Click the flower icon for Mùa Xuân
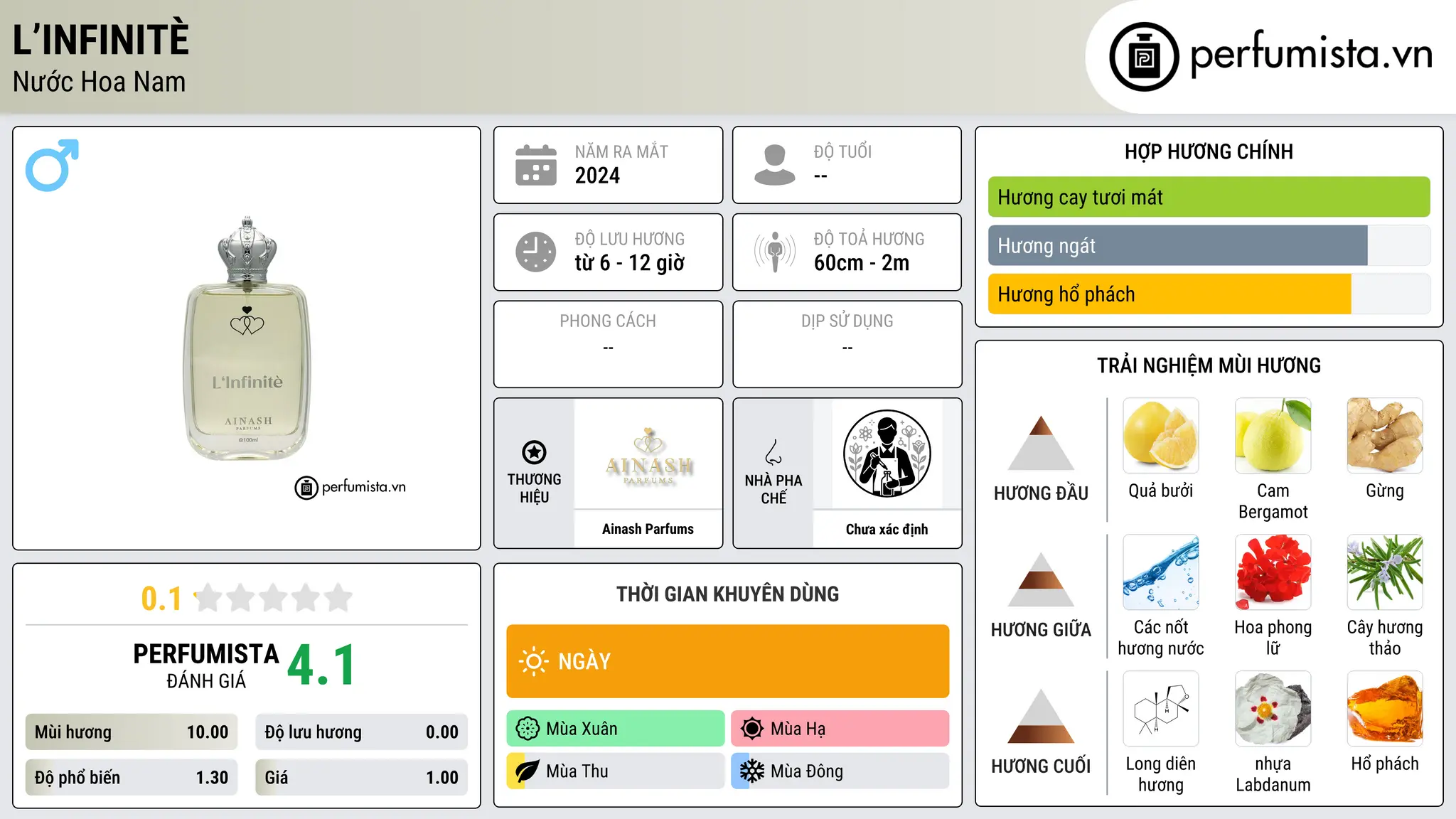 tap(527, 729)
